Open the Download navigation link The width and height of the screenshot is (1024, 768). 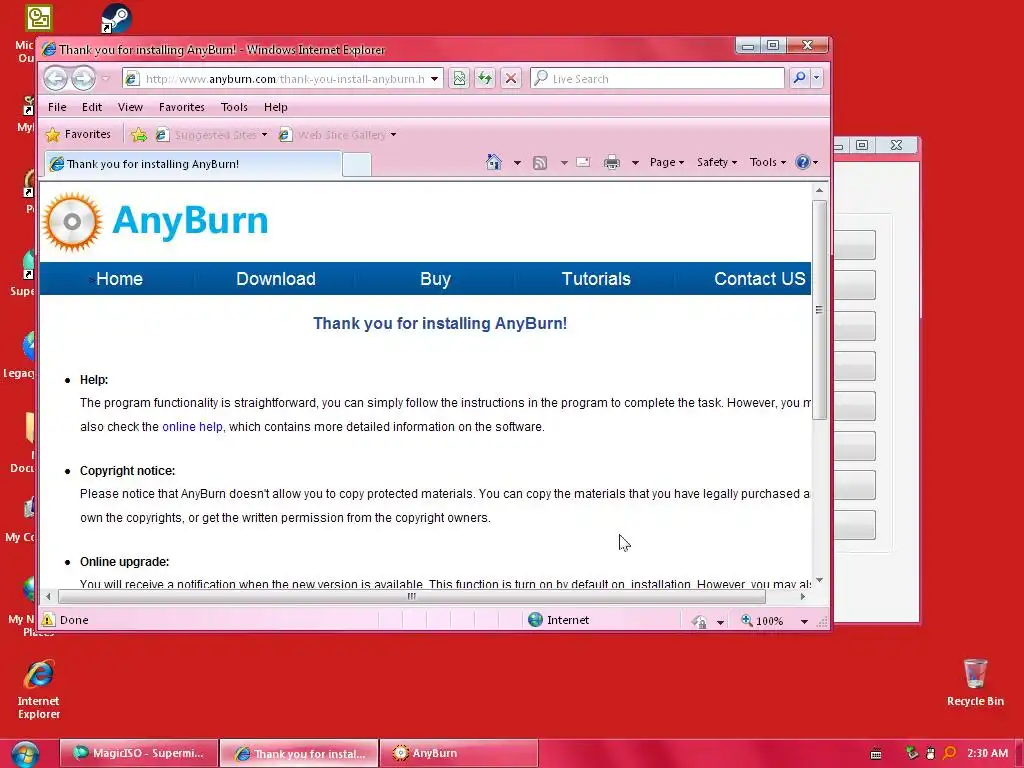276,279
